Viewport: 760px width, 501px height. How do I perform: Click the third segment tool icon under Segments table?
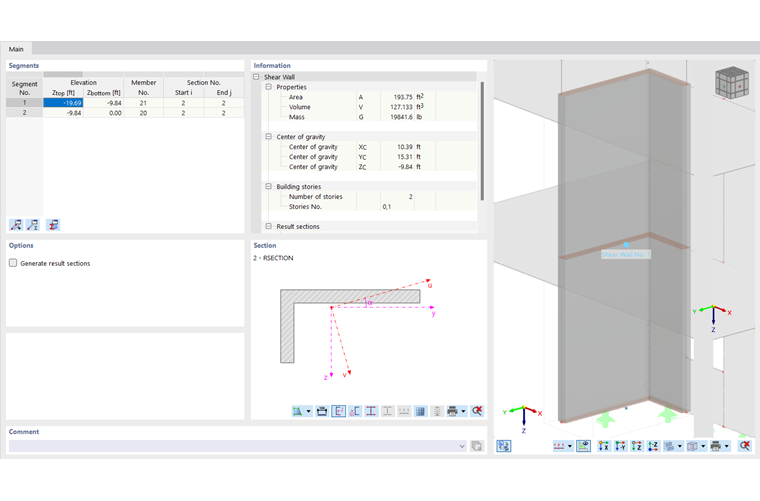[x=53, y=225]
